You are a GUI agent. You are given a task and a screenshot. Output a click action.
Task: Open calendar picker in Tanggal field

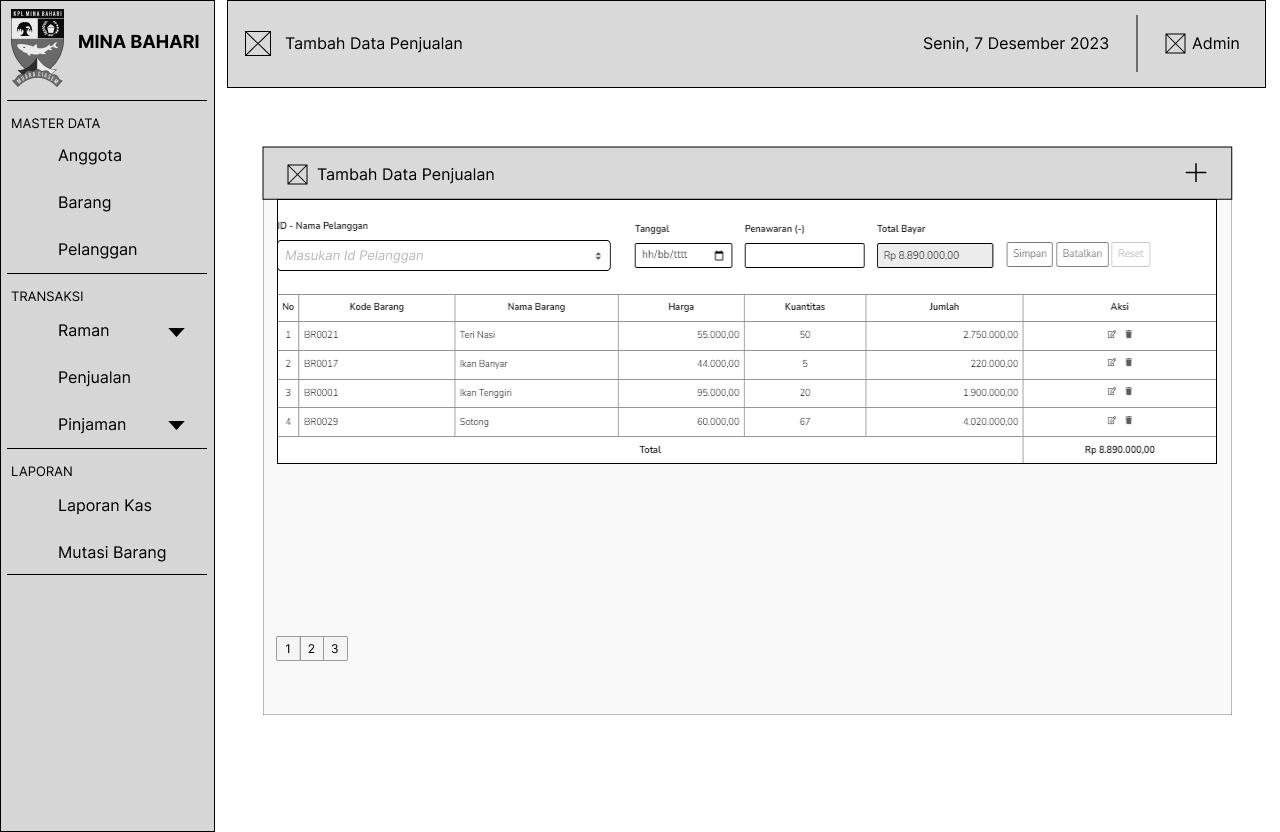pyautogui.click(x=719, y=255)
